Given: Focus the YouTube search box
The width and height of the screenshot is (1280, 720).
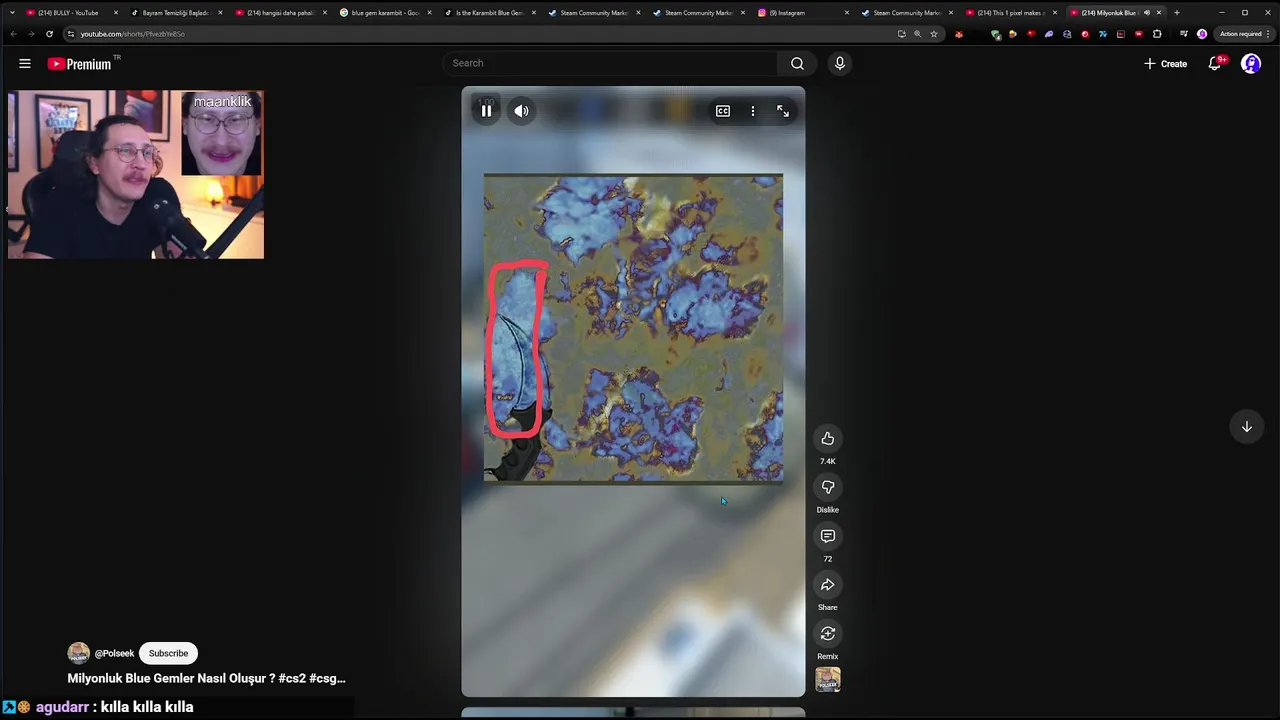Looking at the screenshot, I should [610, 63].
